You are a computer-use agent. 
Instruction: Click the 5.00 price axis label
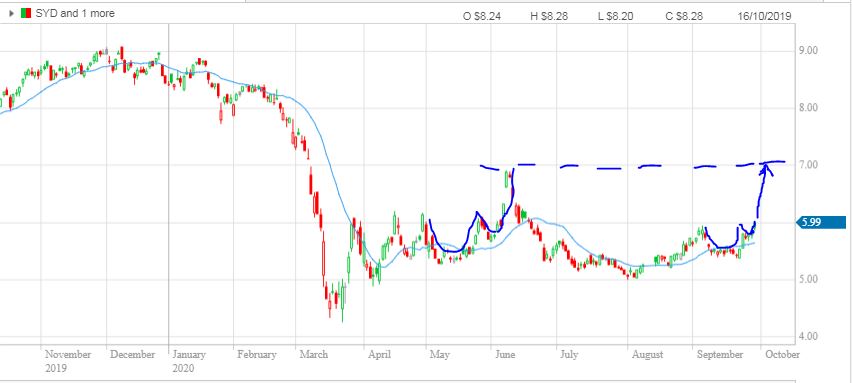810,279
